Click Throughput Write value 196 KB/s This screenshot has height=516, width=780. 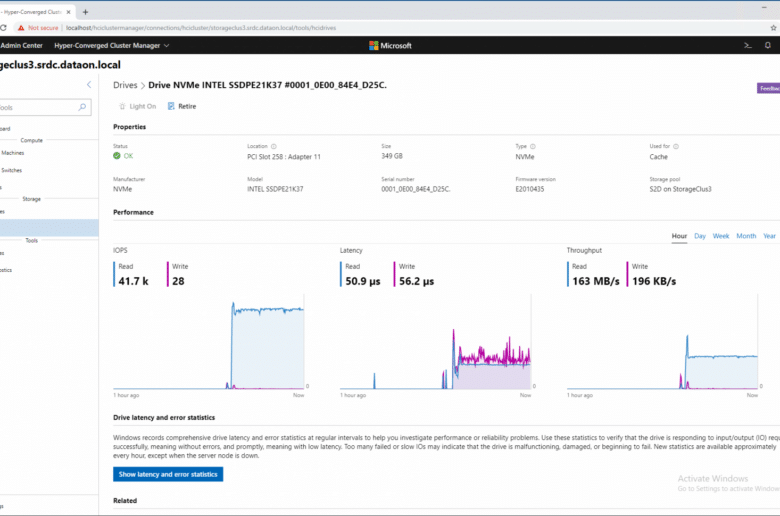[x=654, y=281]
